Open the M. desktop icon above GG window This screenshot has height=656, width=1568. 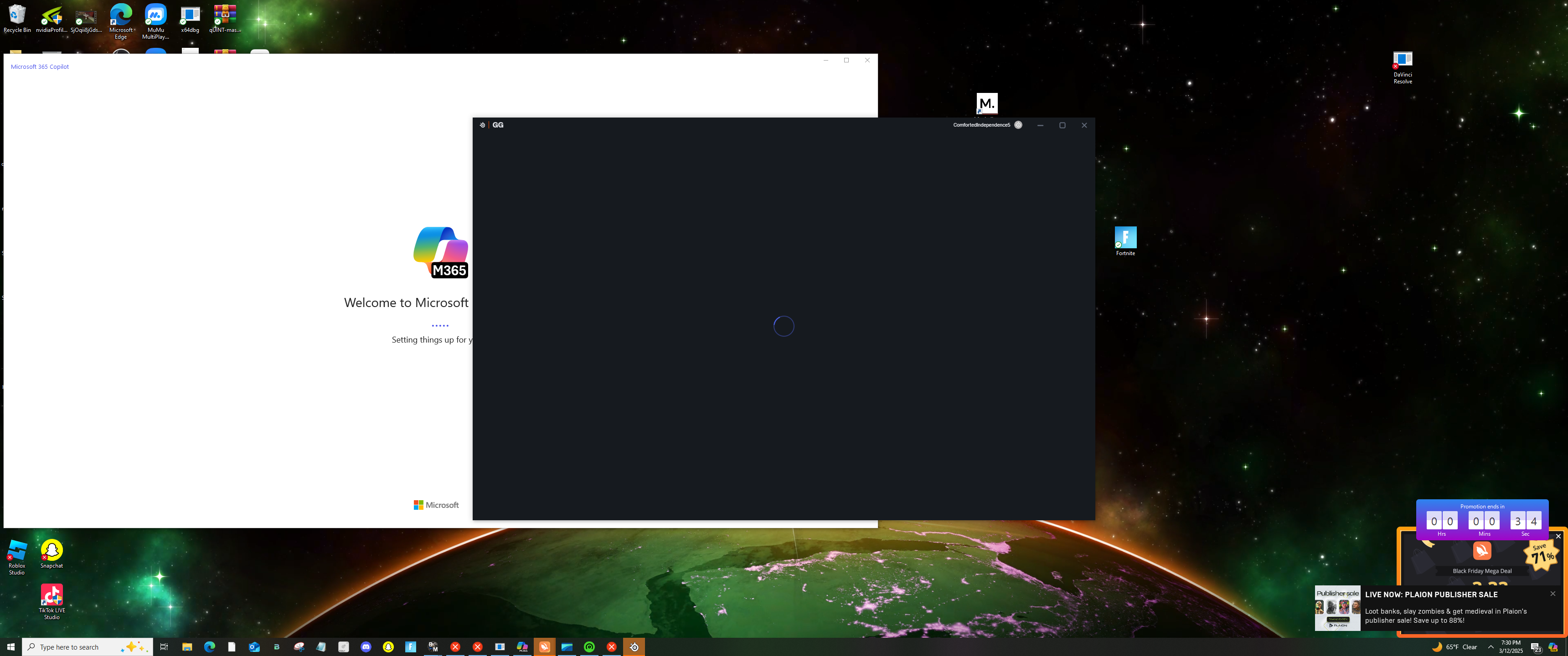987,103
